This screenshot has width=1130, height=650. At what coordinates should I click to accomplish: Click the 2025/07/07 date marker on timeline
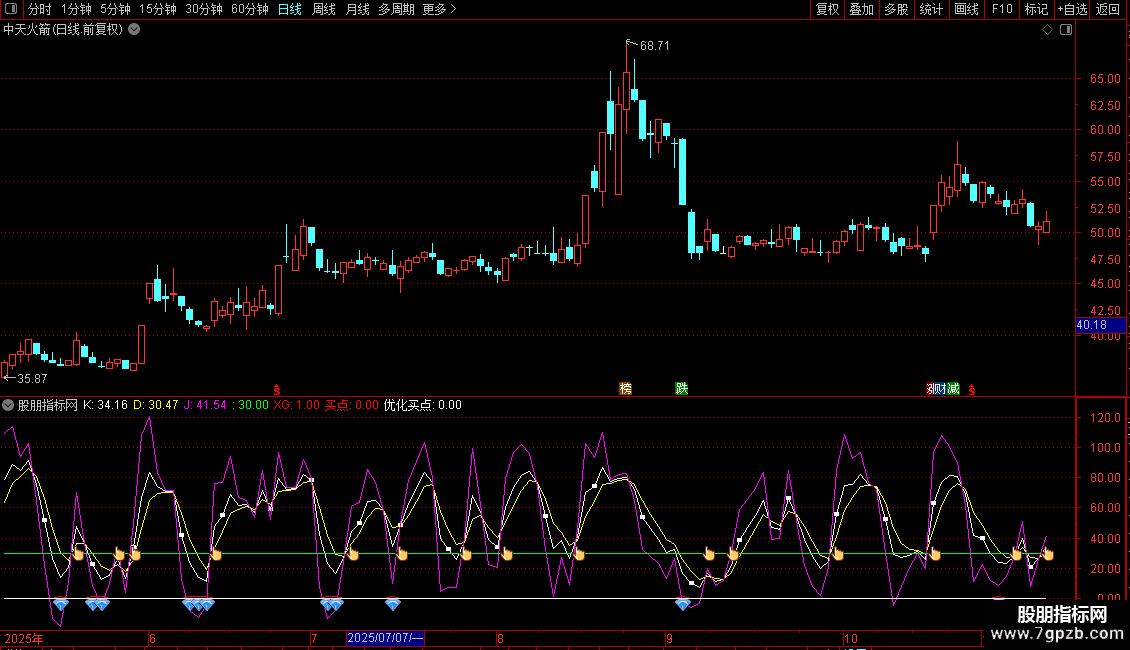pos(385,638)
